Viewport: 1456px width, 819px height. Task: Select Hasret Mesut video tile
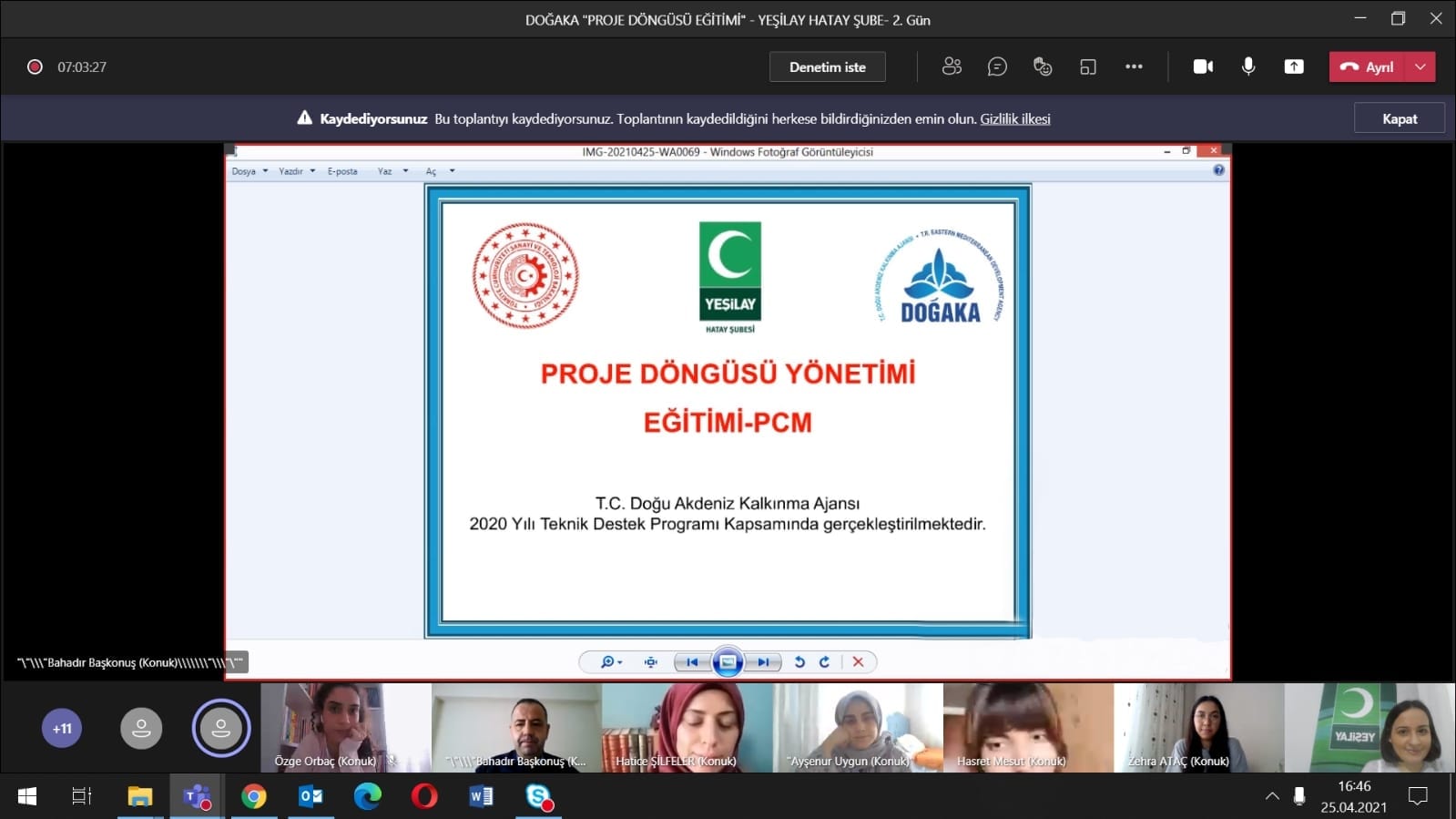click(x=1028, y=727)
